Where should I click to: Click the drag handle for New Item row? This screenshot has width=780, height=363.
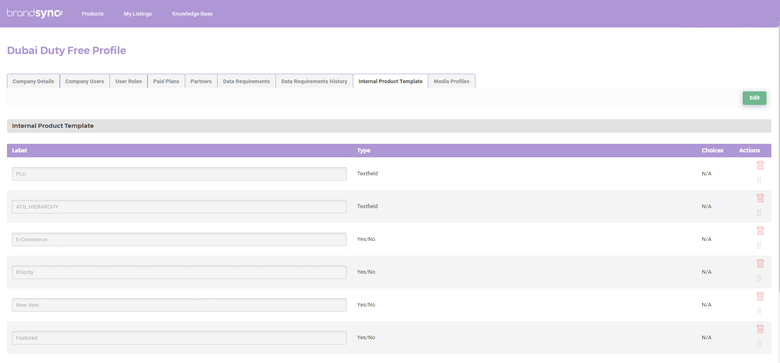(x=759, y=311)
